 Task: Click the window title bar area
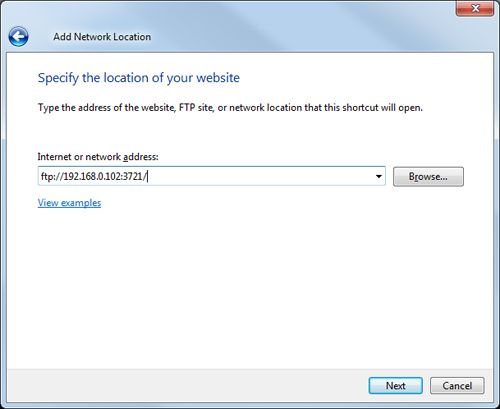click(267, 20)
